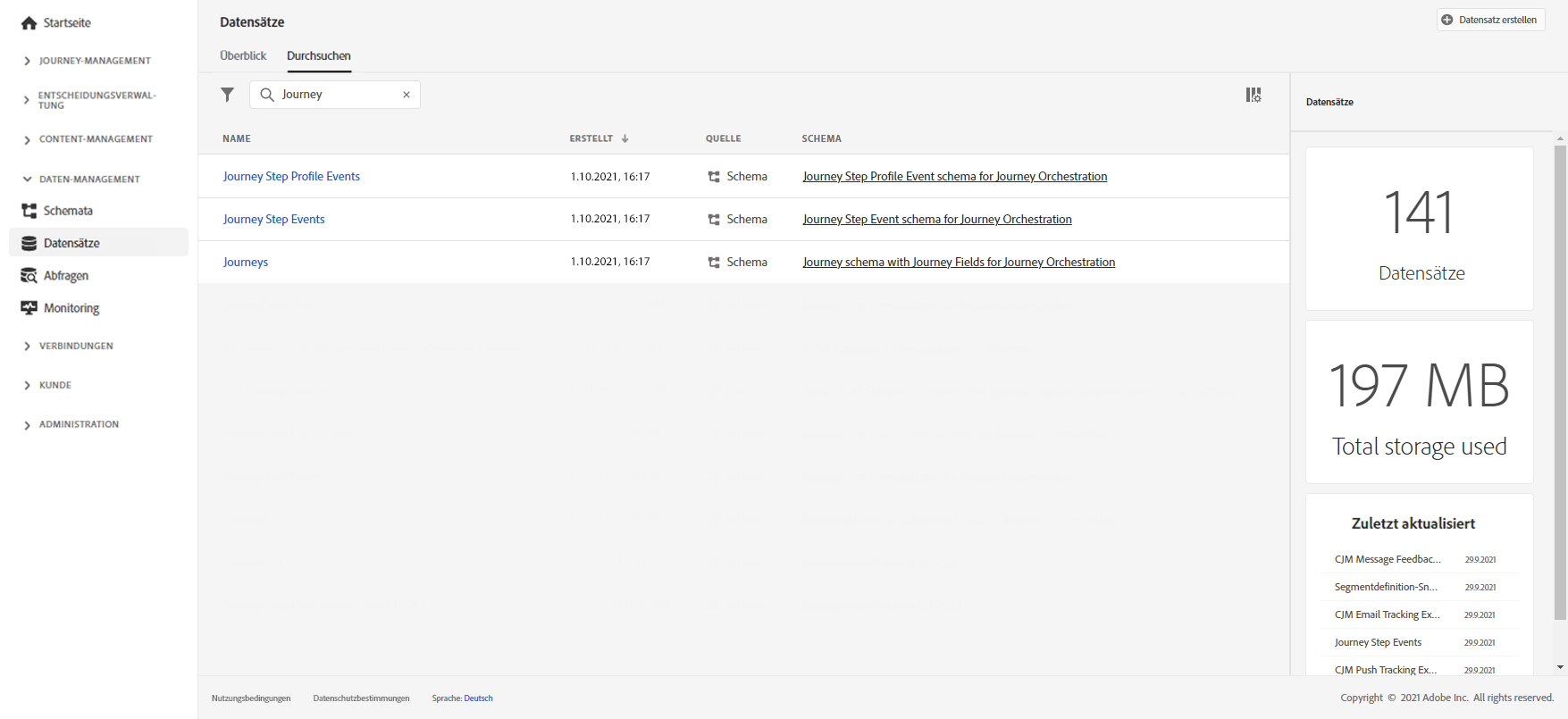Viewport: 1568px width, 719px height.
Task: Expand the Content-Management section
Action: 27,139
